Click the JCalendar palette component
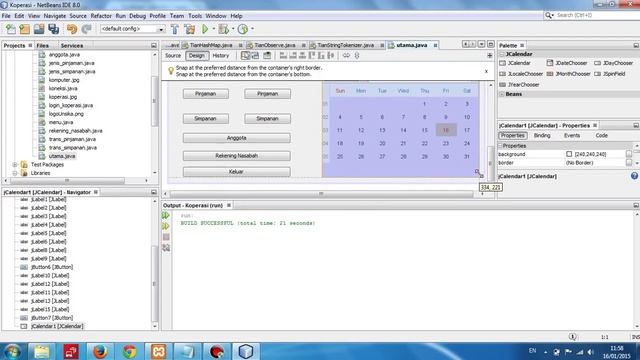This screenshot has height=360, width=640. (515, 63)
